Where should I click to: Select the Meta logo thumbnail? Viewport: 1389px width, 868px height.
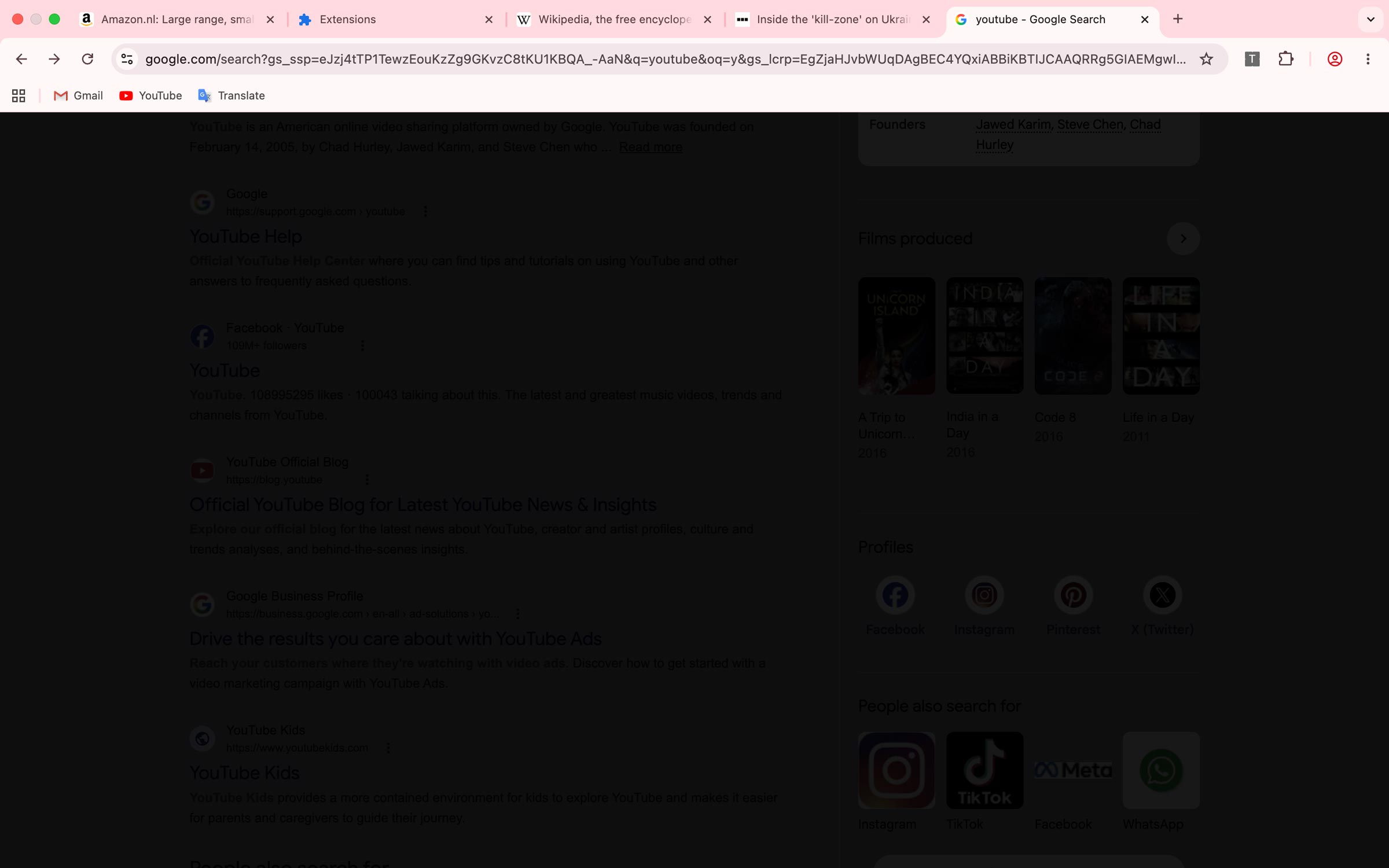pos(1073,770)
